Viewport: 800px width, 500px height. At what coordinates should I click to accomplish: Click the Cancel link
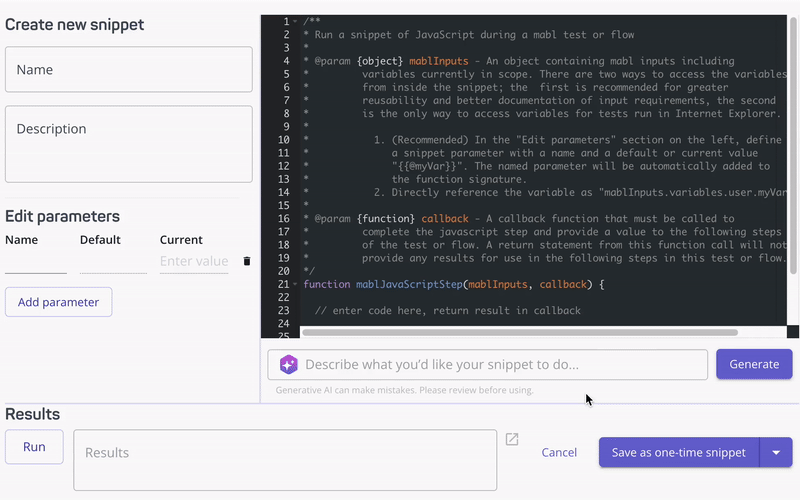(x=559, y=453)
